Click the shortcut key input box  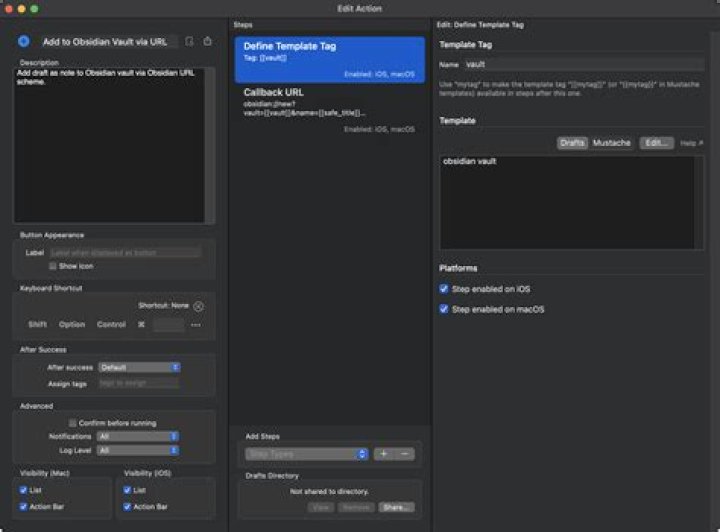click(169, 325)
